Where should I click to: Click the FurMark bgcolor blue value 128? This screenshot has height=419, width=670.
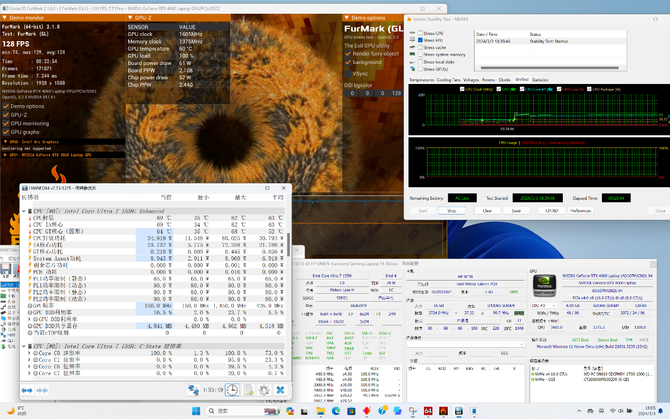[396, 93]
